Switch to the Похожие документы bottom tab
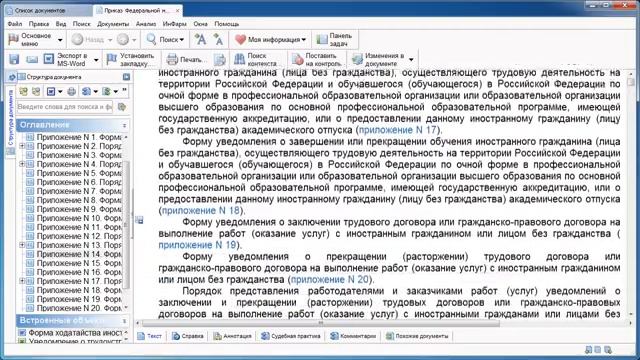 coord(417,336)
